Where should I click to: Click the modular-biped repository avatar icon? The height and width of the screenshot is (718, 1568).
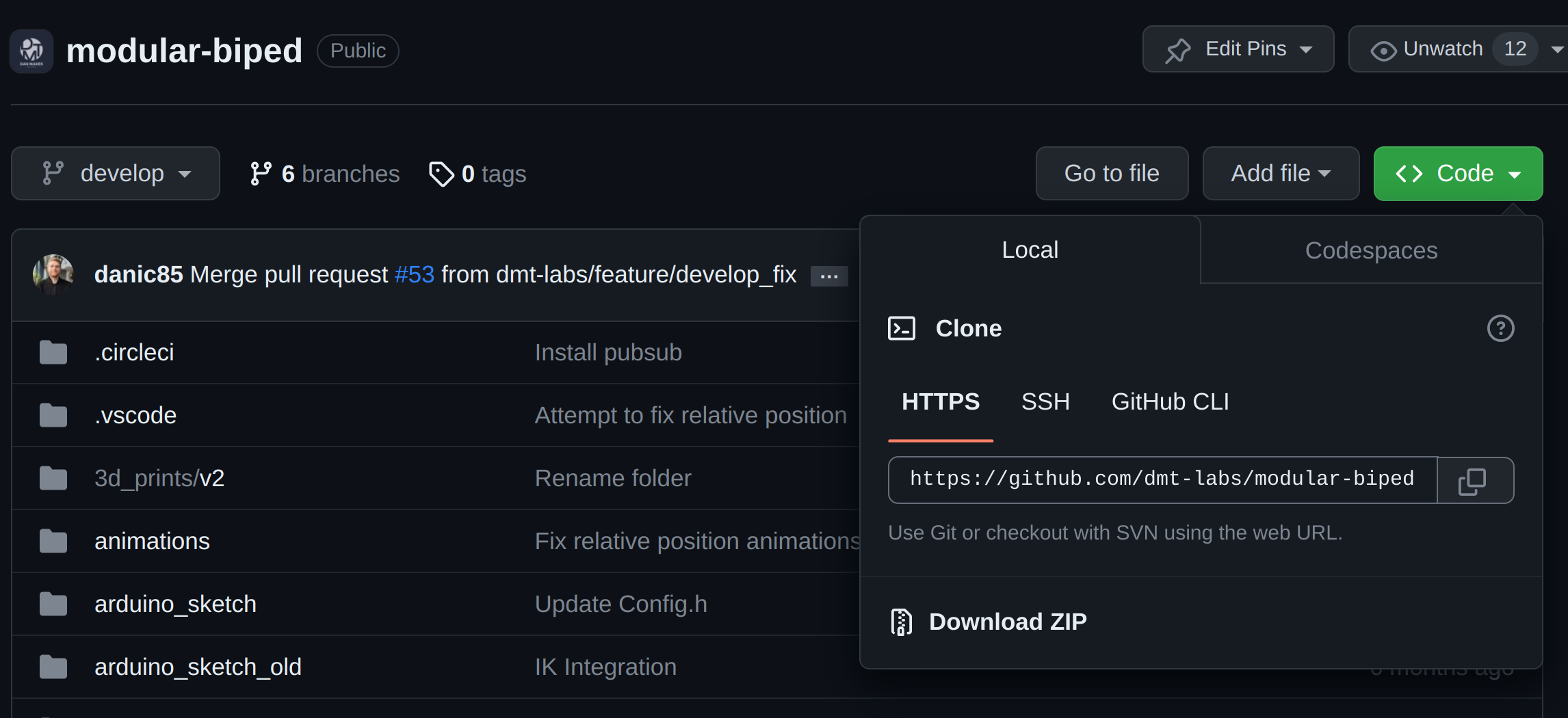[x=31, y=51]
